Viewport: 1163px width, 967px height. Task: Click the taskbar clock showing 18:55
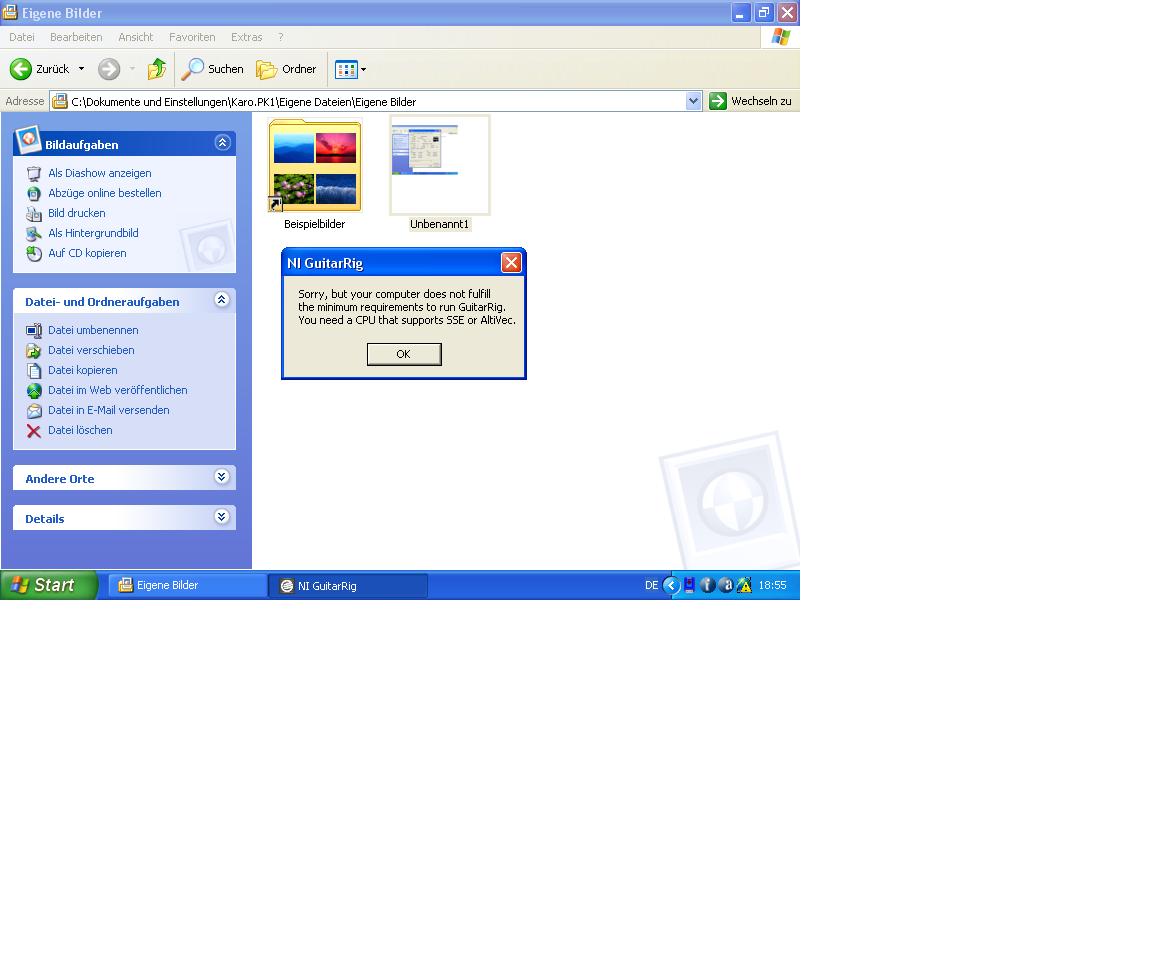click(772, 585)
